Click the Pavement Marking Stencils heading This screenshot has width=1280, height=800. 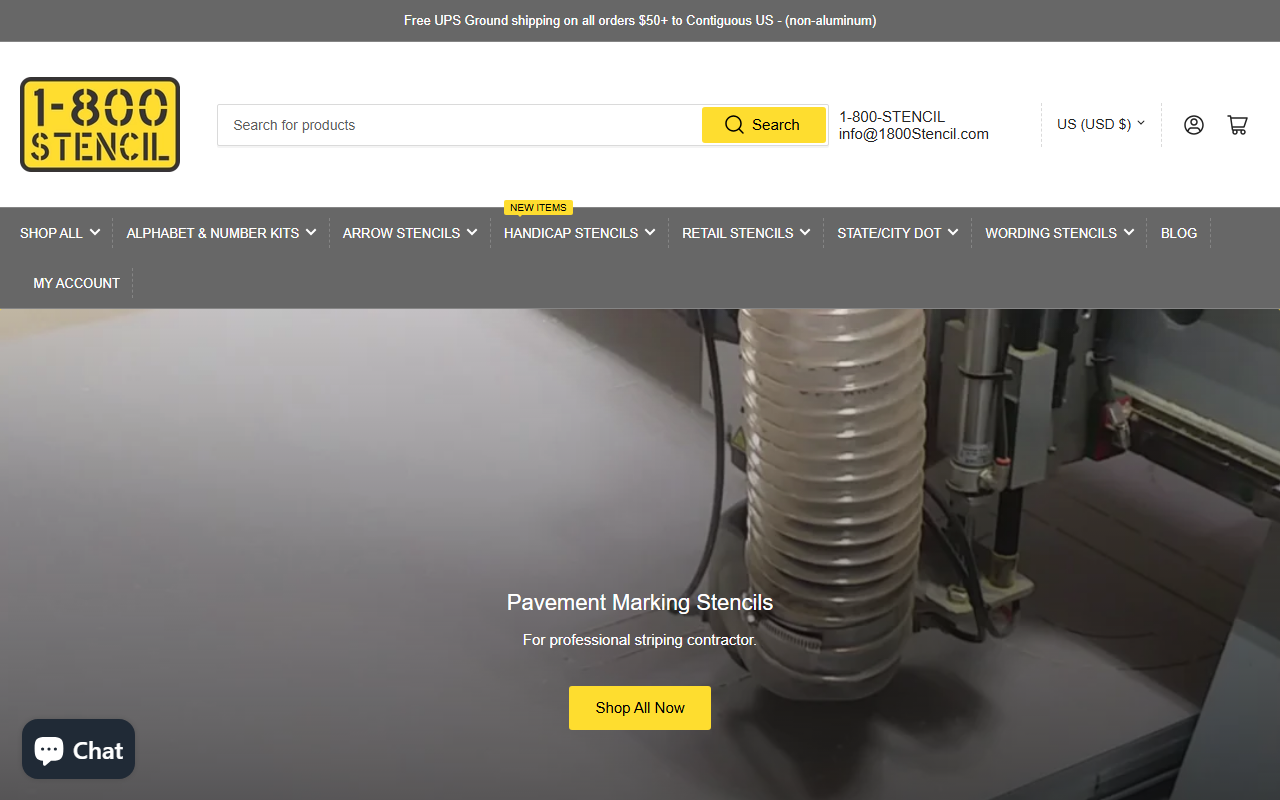click(640, 602)
